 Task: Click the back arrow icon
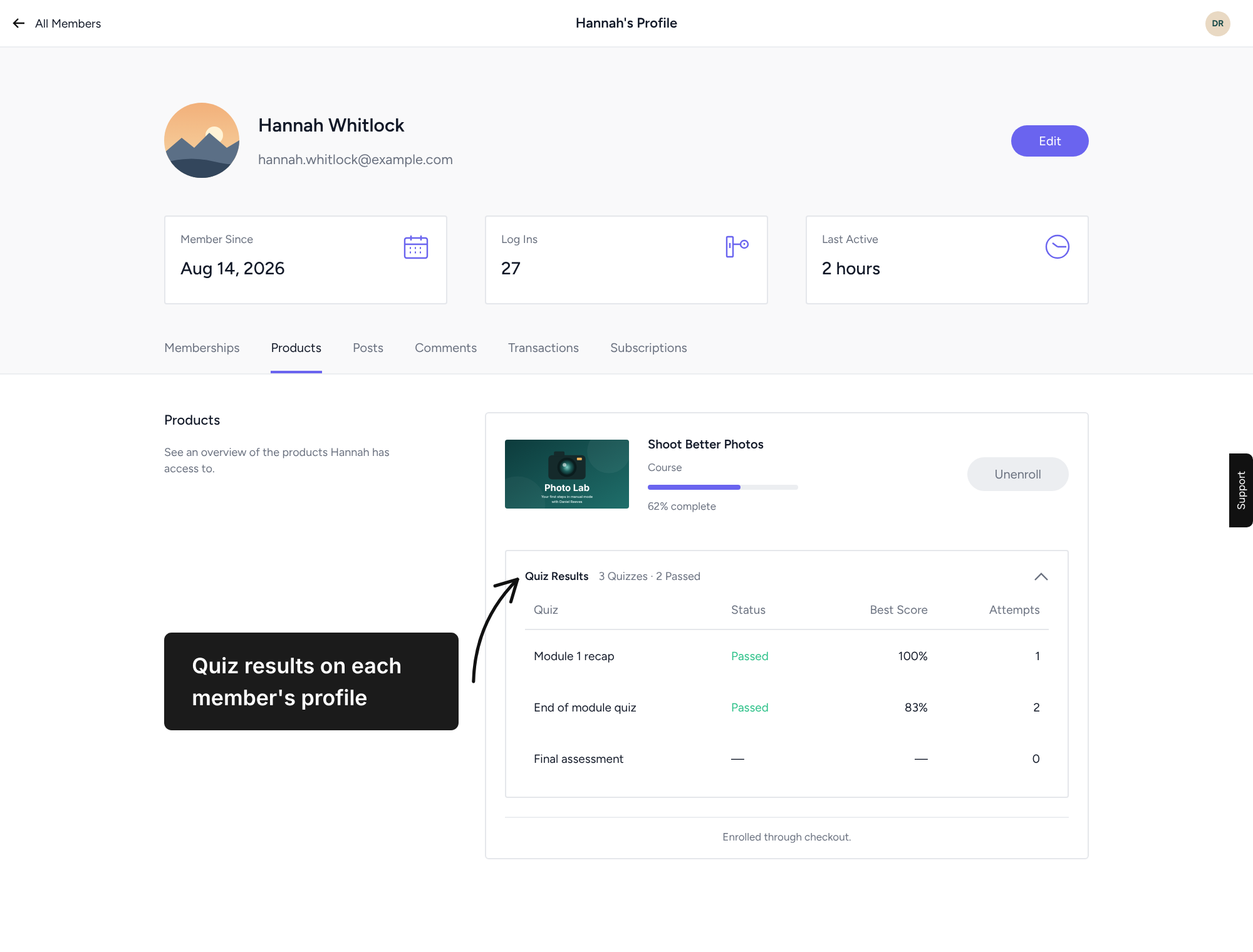[x=19, y=23]
